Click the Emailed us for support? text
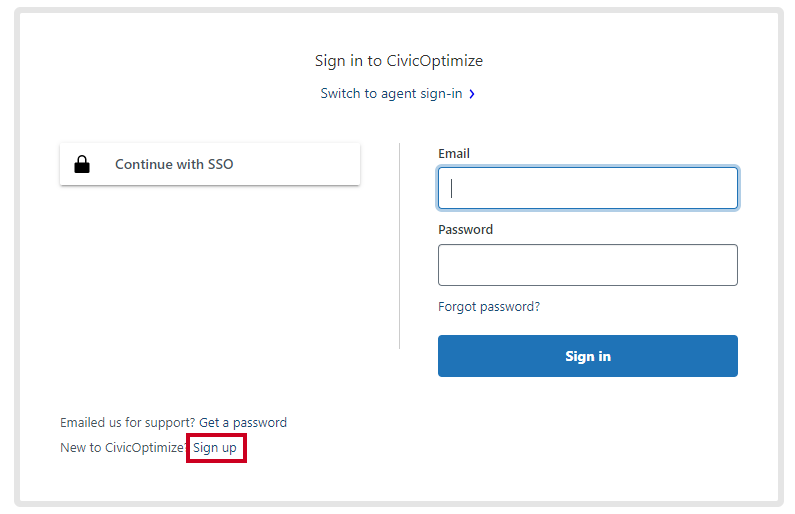 click(128, 423)
